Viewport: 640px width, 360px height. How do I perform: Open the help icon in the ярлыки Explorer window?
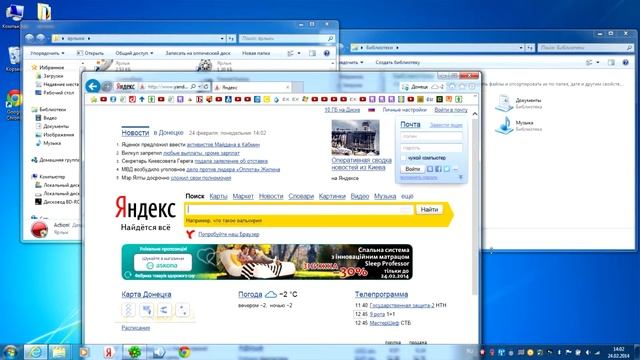(x=327, y=53)
